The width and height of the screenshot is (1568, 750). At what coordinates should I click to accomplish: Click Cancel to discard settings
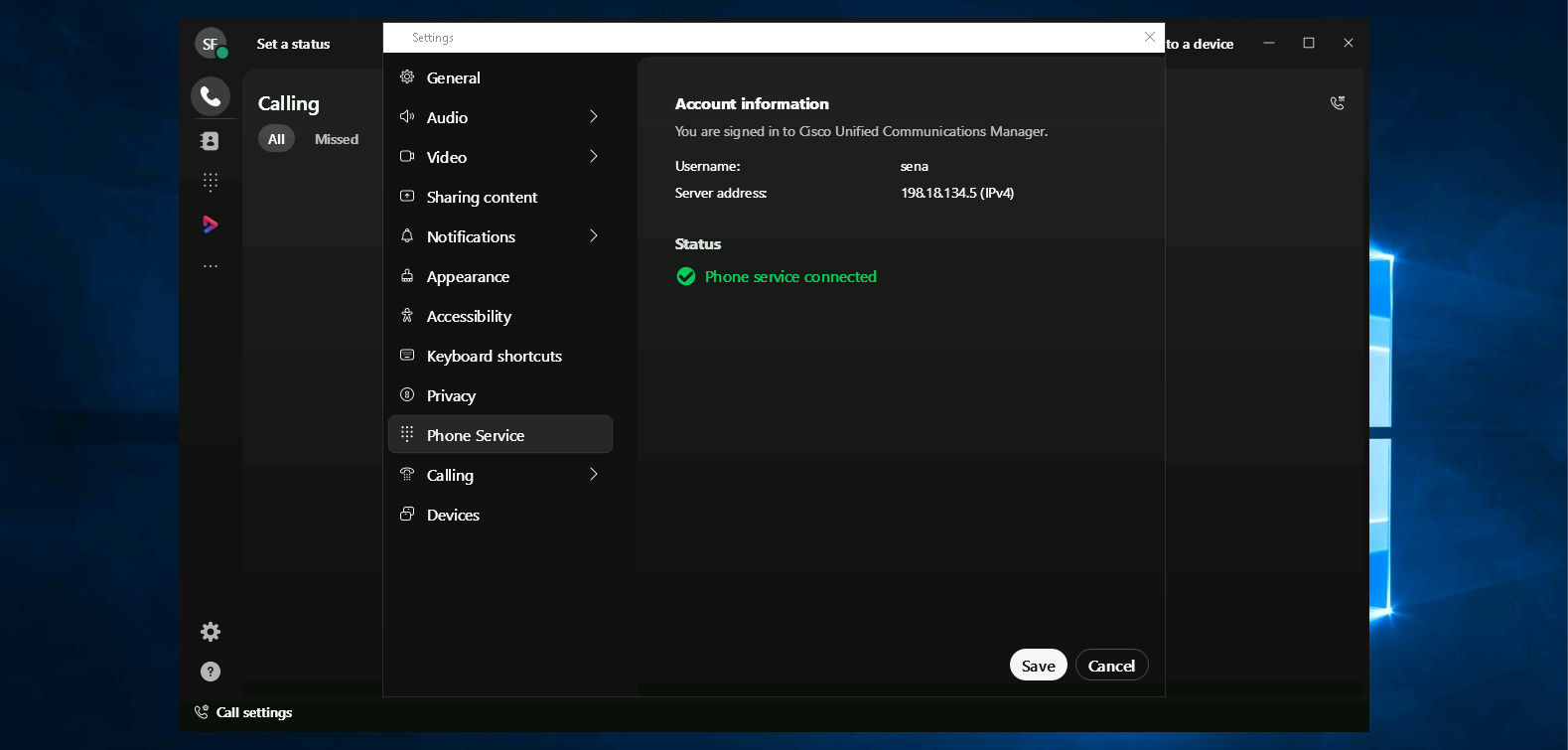(x=1111, y=666)
